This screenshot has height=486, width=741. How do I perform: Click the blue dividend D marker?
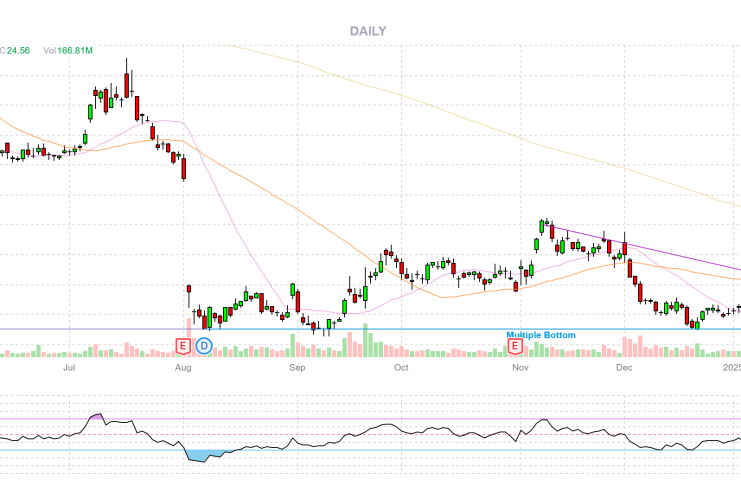pyautogui.click(x=204, y=346)
